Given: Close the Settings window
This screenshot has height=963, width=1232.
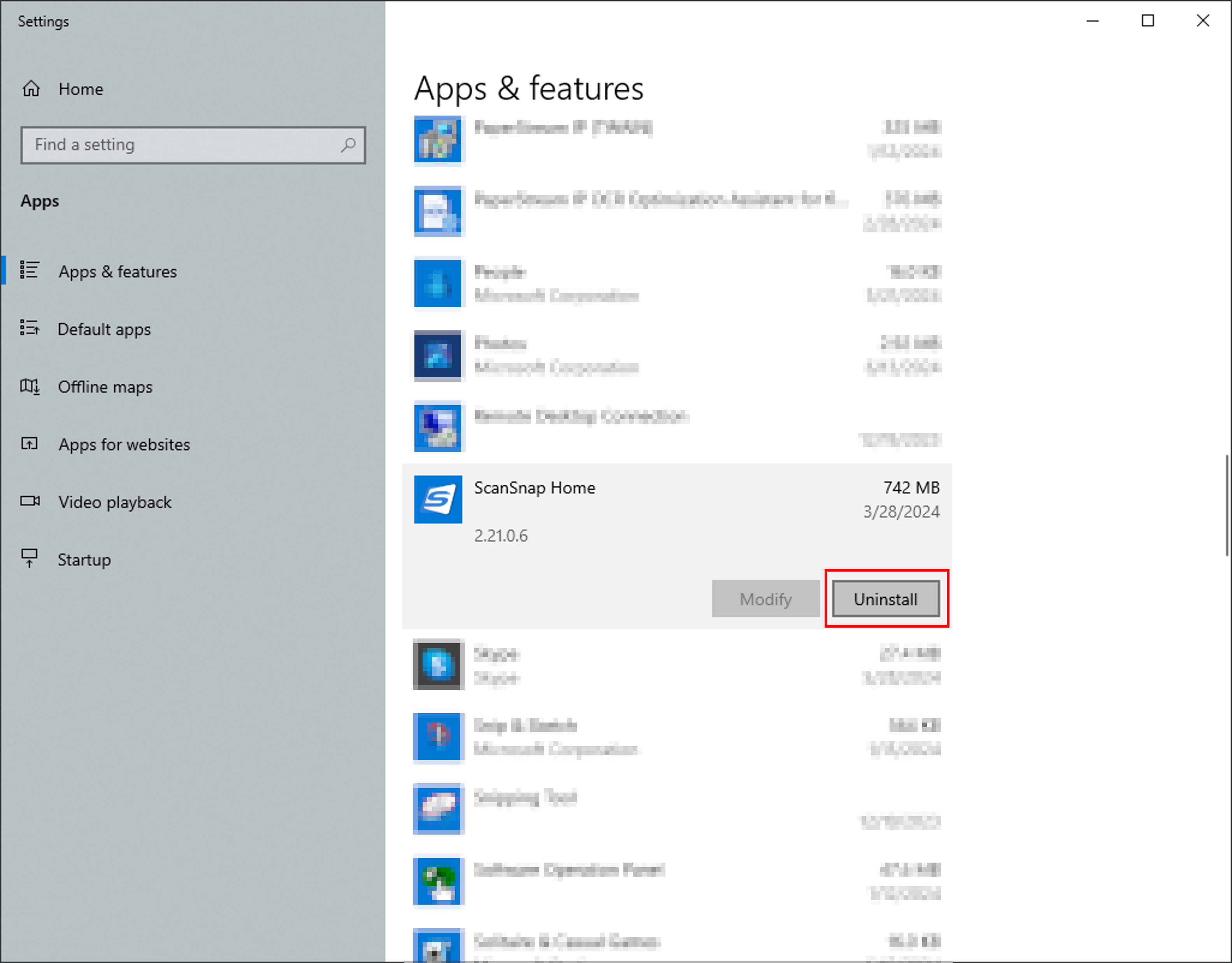Looking at the screenshot, I should click(x=1203, y=21).
